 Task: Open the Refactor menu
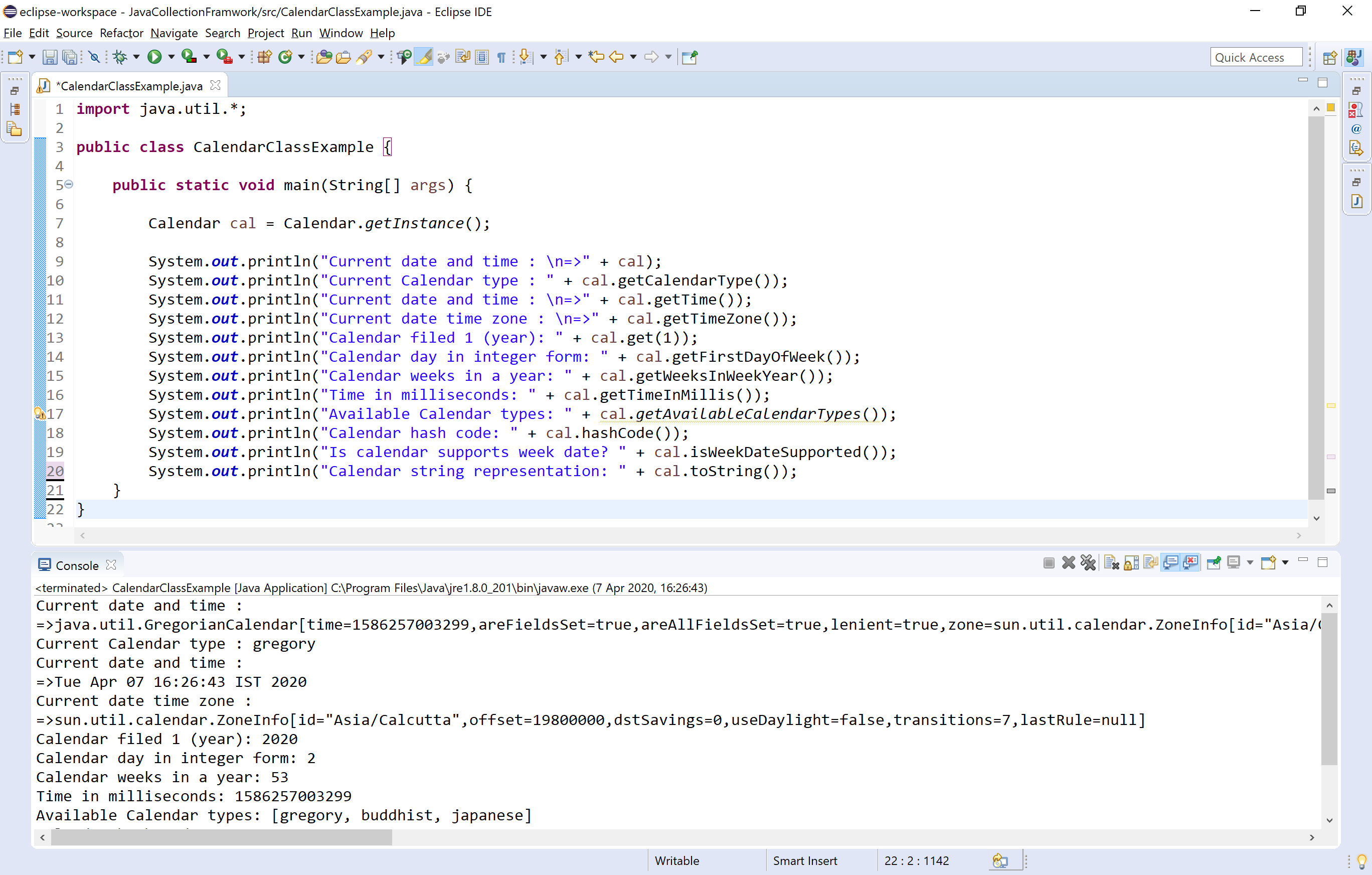click(x=121, y=33)
